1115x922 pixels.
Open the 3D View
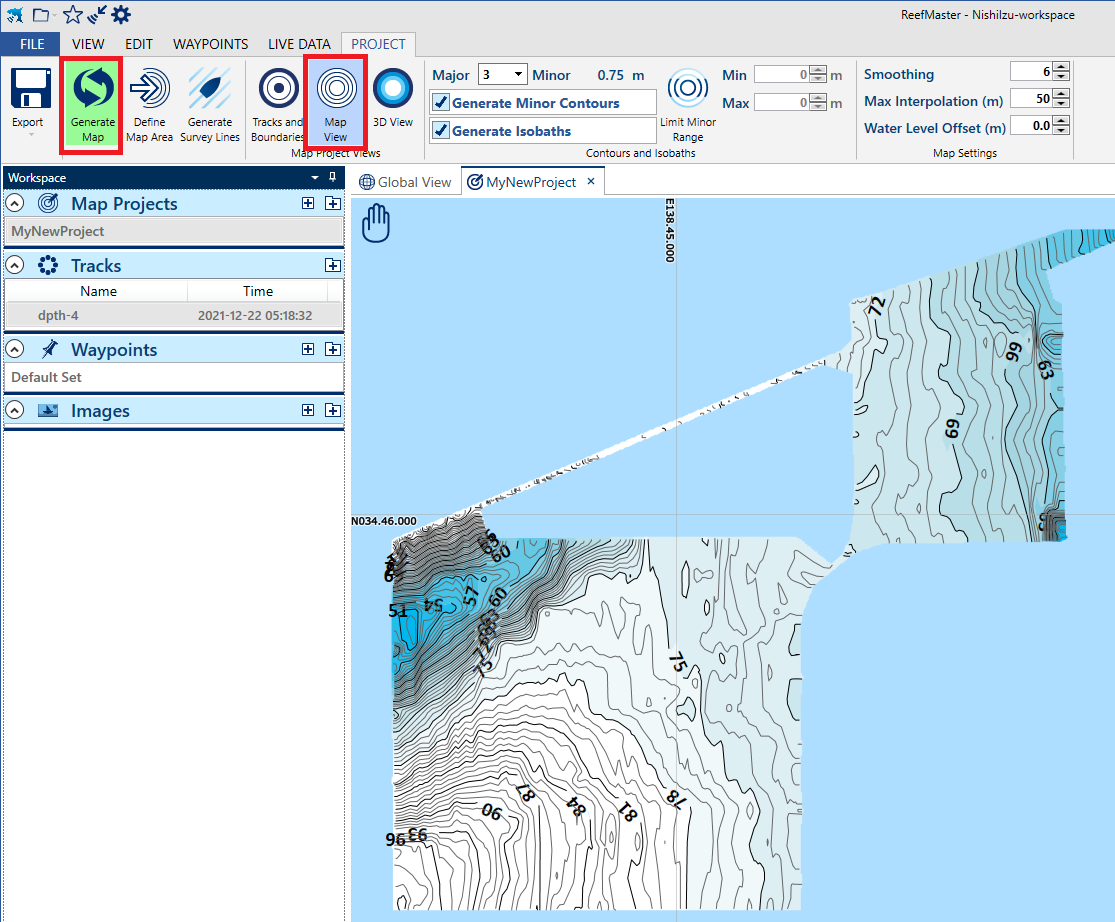[x=393, y=90]
